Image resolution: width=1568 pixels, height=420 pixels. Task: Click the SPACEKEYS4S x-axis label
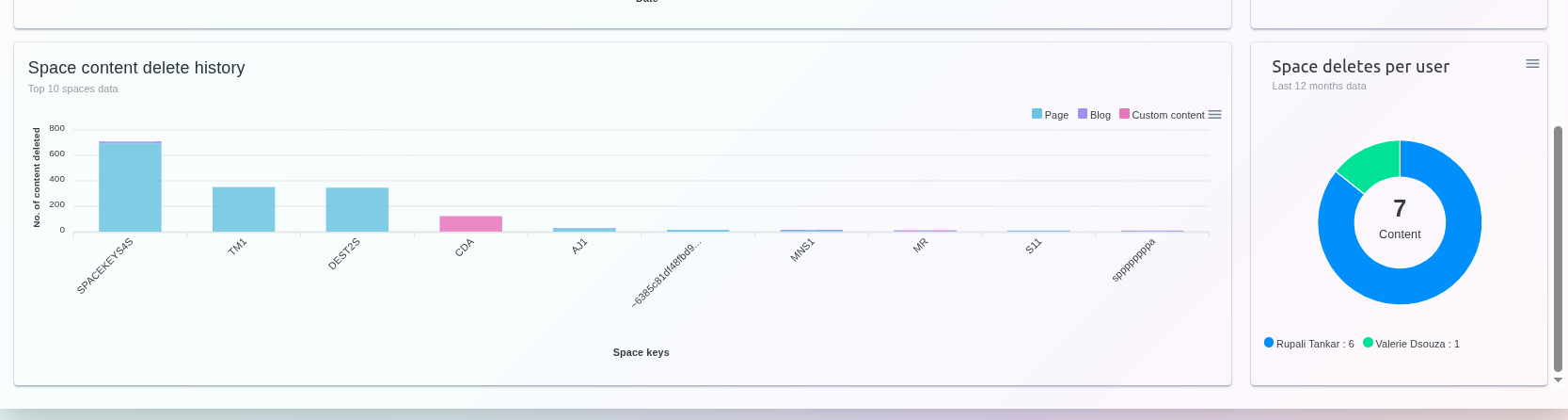click(x=105, y=267)
